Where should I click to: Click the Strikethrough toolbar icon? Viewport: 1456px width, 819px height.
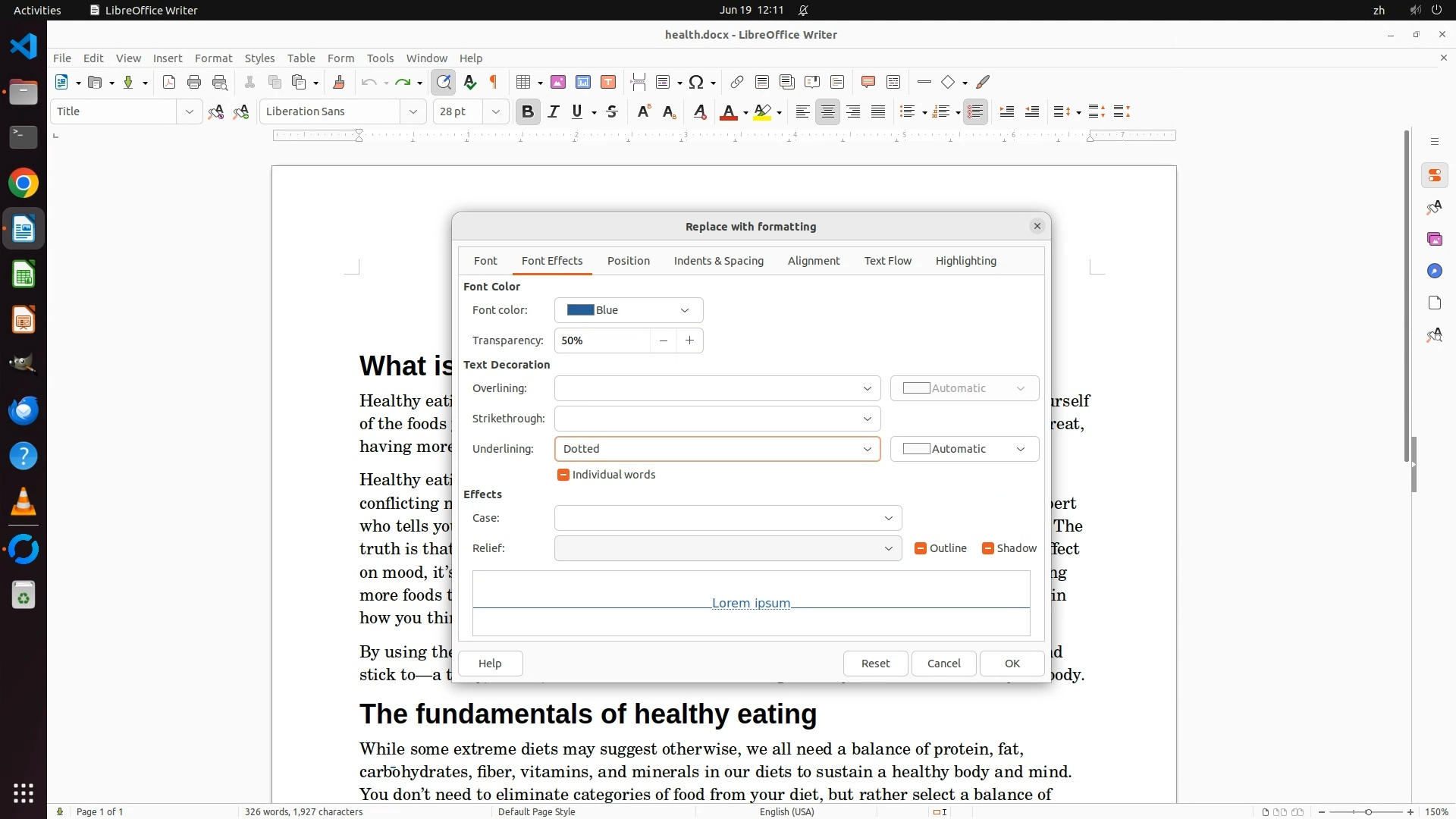pyautogui.click(x=612, y=112)
